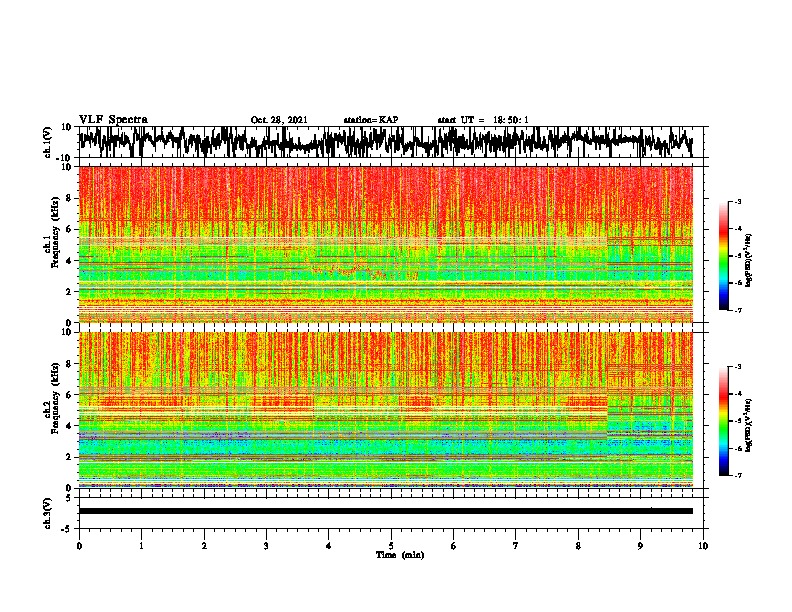Click the "-3" label on ch.1 color scale
Viewport: 792px width, 612px height.
click(x=737, y=202)
